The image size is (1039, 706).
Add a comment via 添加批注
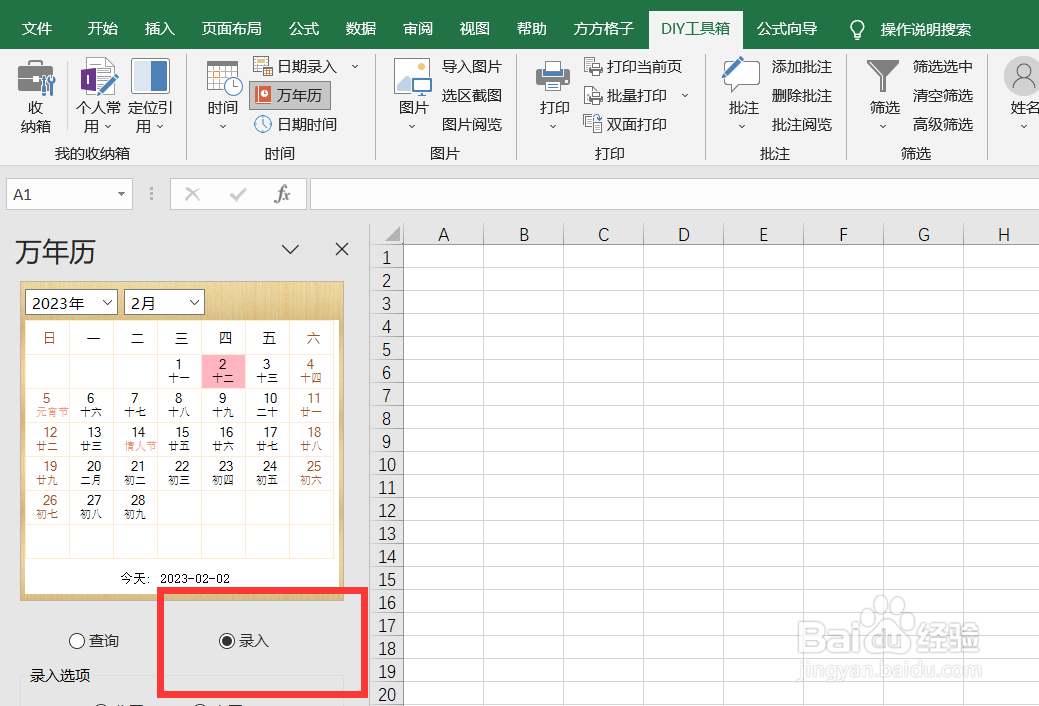800,66
